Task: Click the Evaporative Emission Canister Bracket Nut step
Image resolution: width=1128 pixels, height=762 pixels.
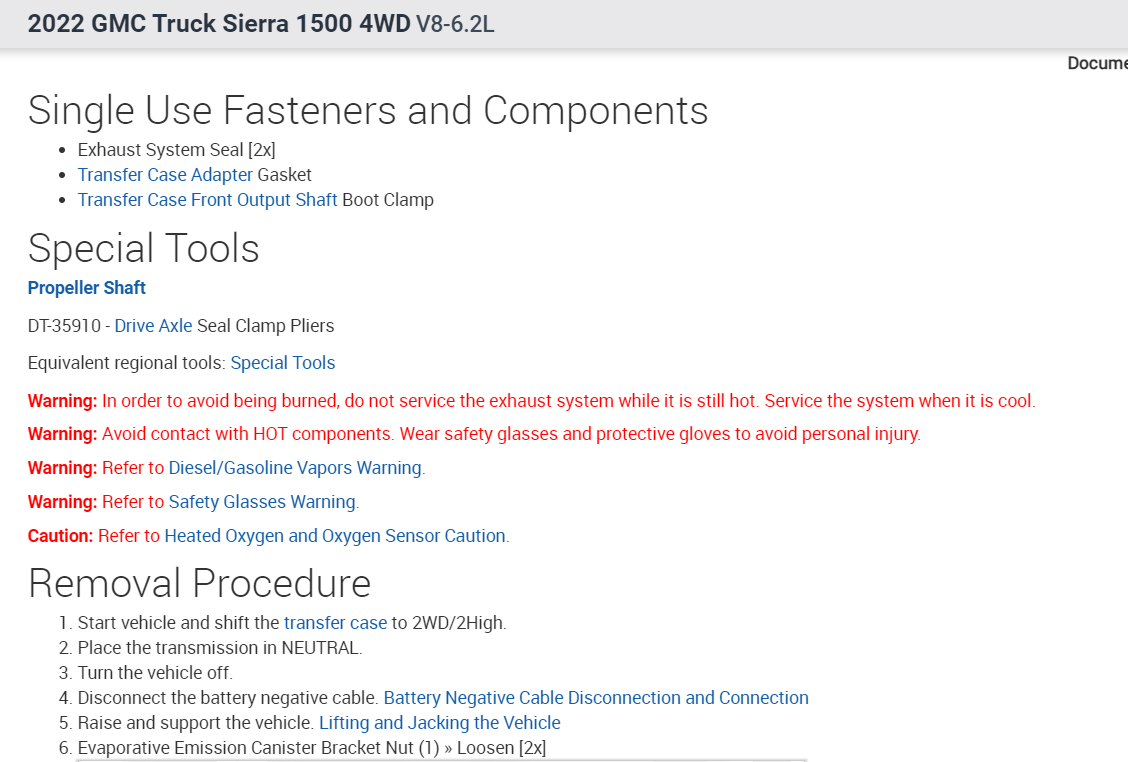Action: [311, 748]
